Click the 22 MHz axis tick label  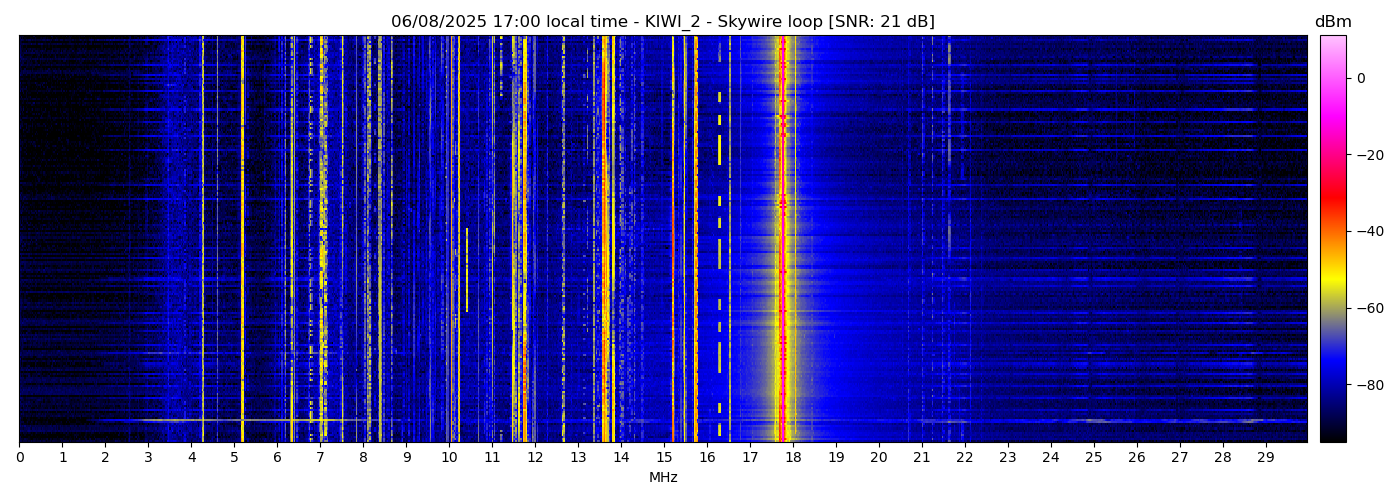click(x=964, y=458)
